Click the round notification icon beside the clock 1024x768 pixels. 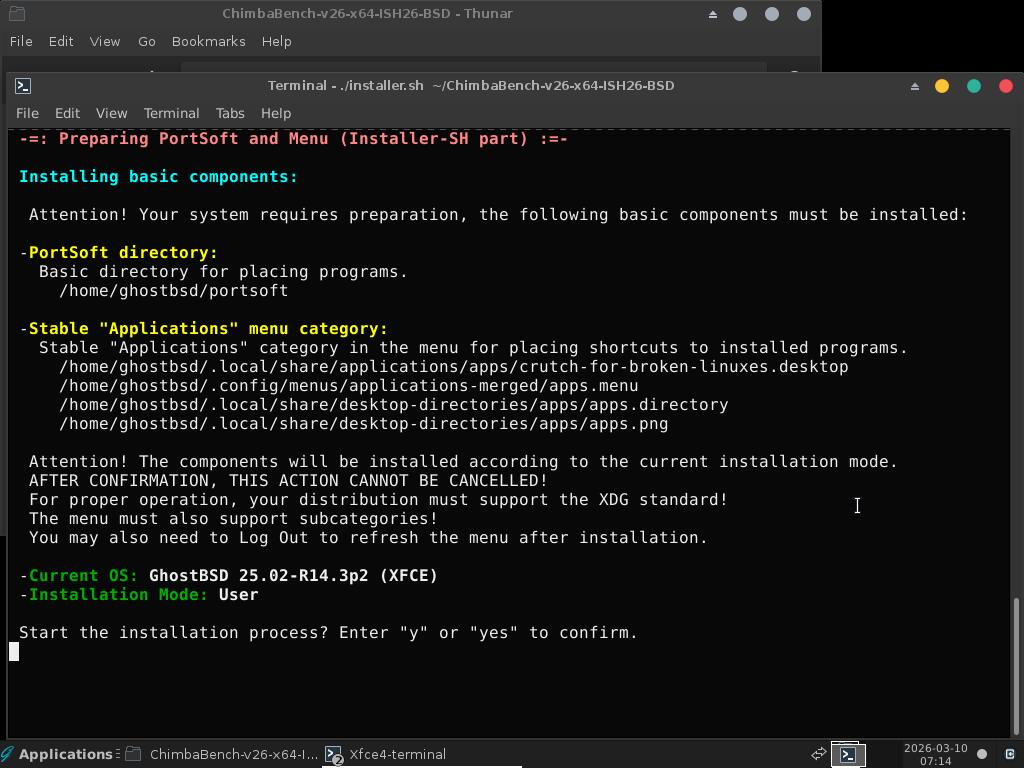tap(982, 754)
